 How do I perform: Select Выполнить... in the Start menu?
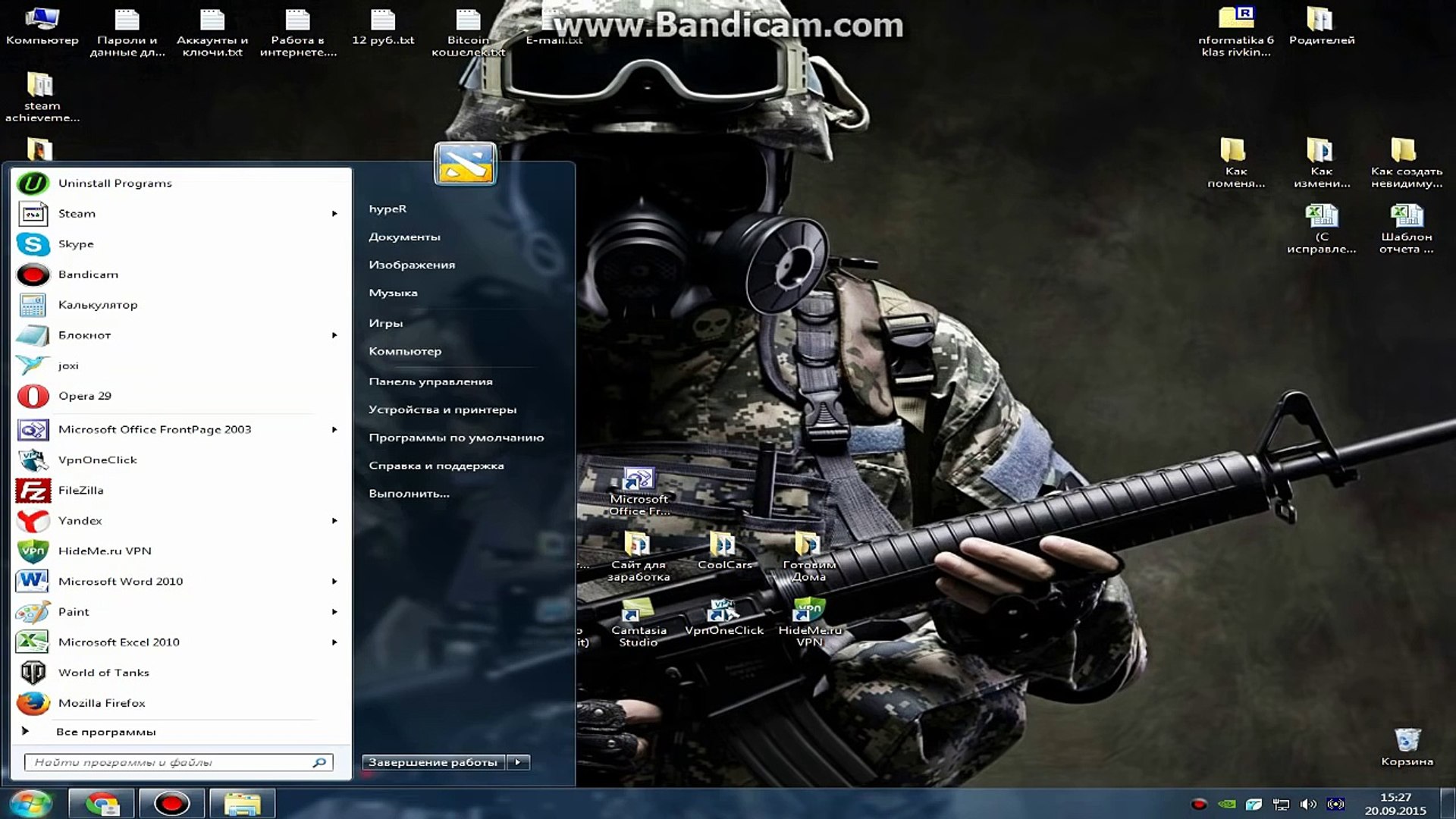pos(409,493)
